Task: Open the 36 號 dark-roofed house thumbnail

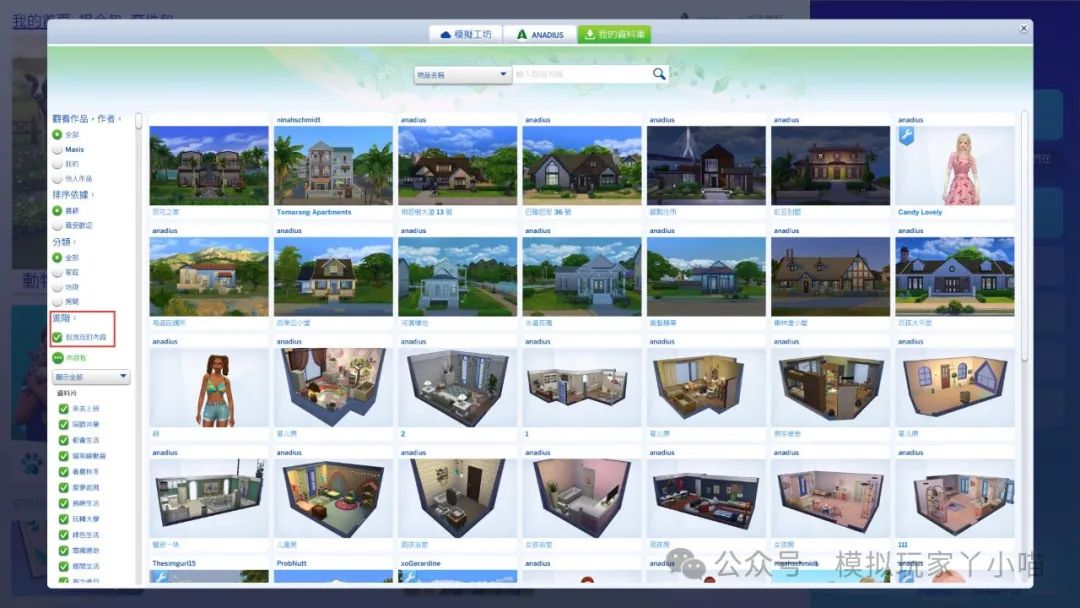Action: 581,165
